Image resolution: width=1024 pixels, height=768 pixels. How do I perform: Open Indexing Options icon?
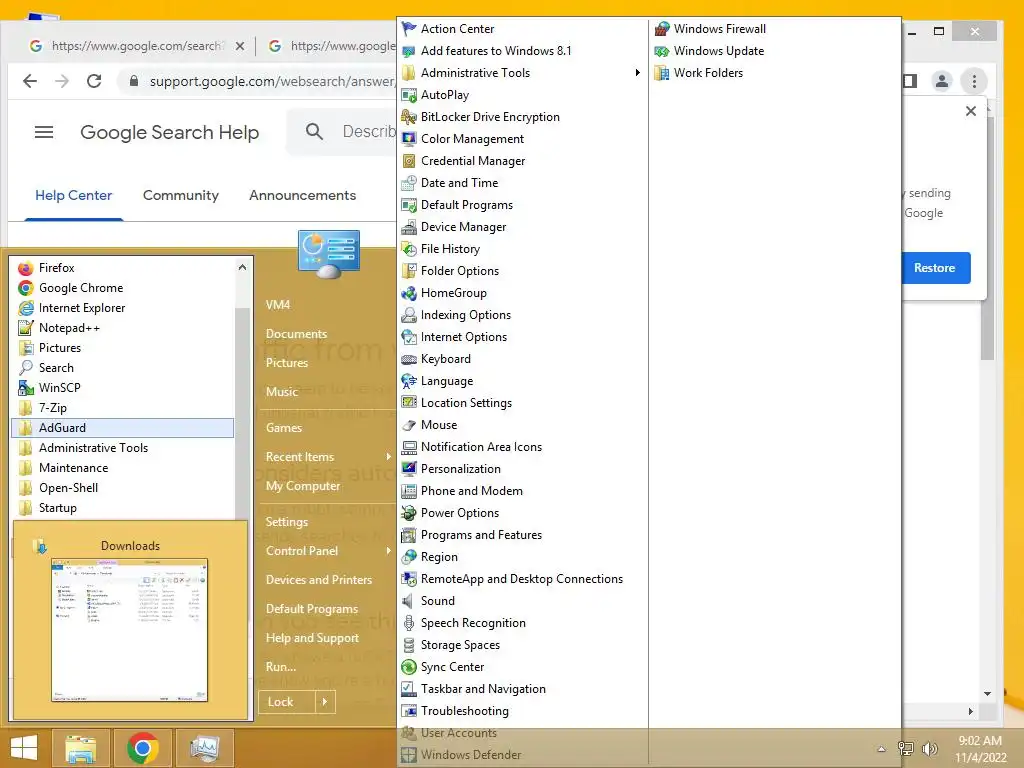[x=409, y=315]
